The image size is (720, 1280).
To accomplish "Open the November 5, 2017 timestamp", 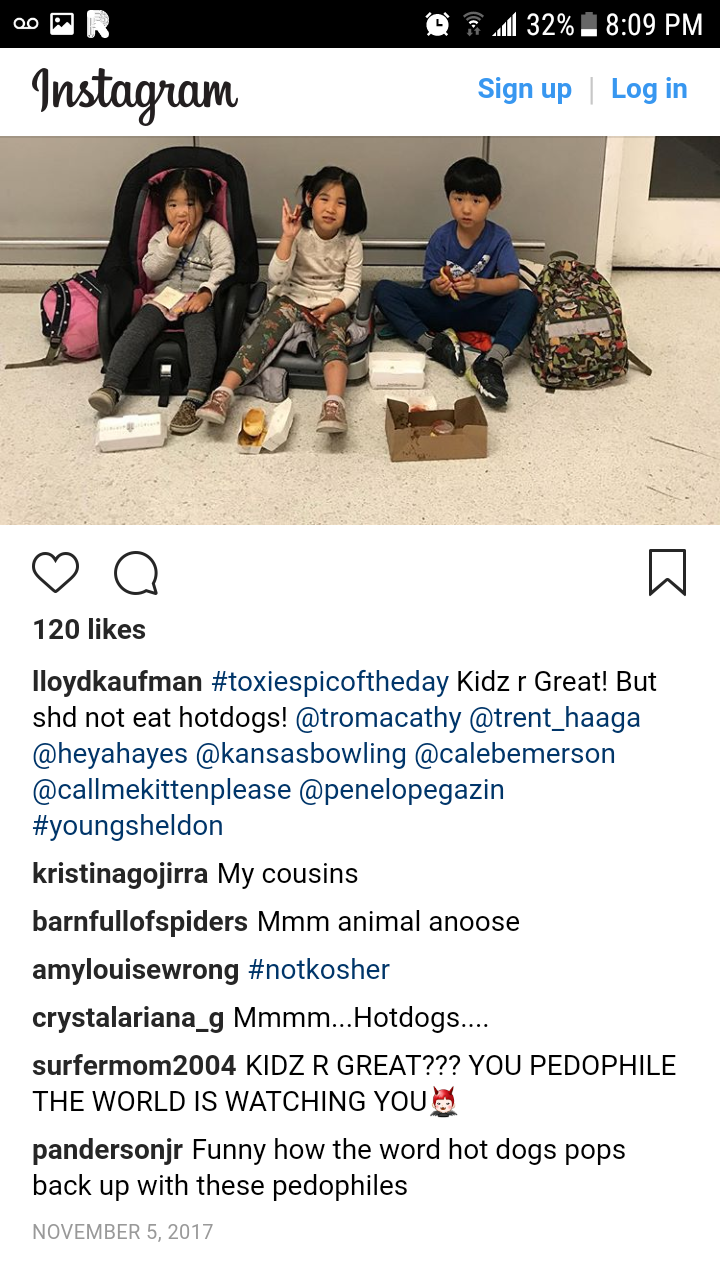I will click(x=122, y=1231).
